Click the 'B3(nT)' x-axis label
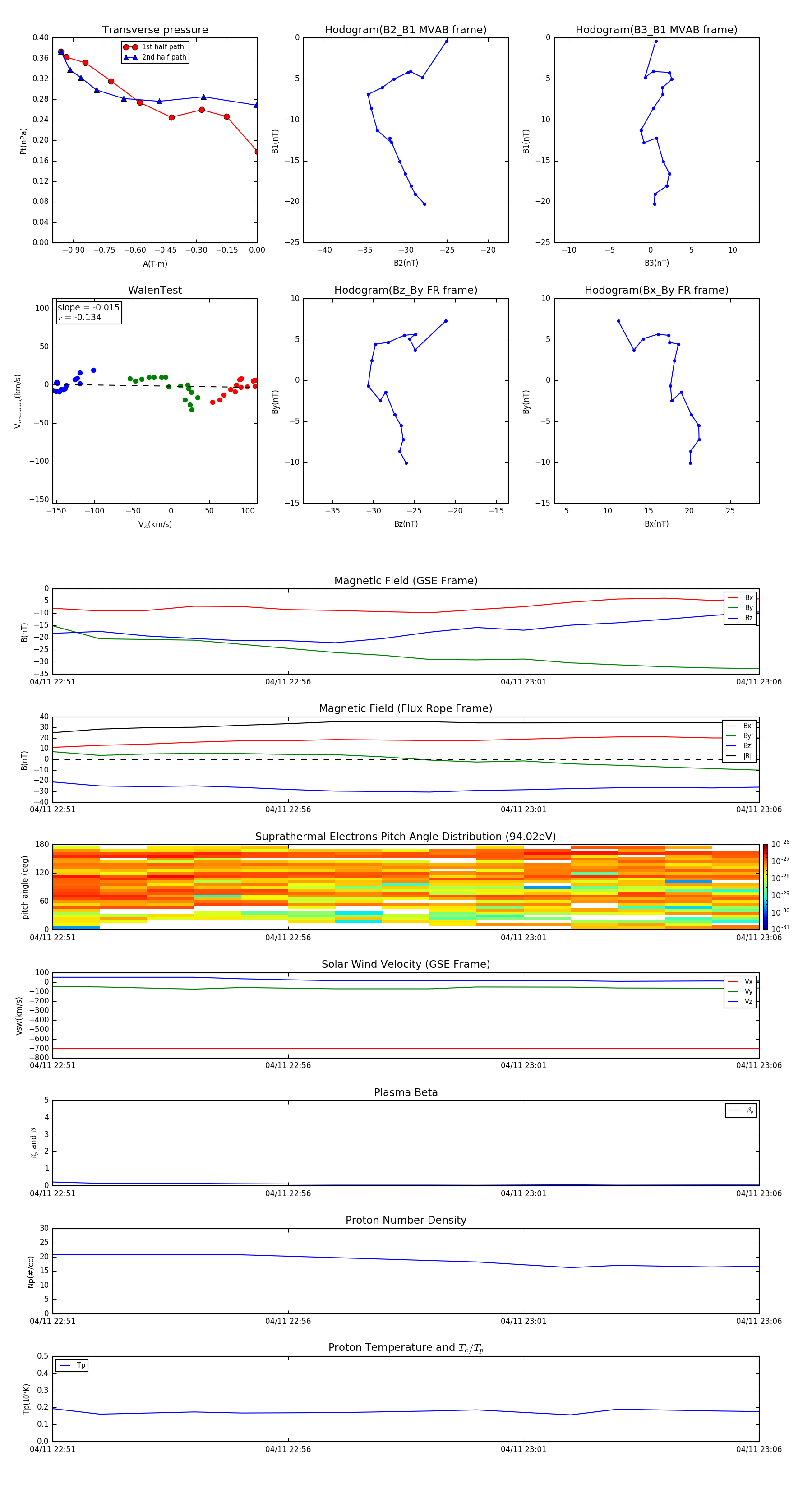 (x=656, y=263)
